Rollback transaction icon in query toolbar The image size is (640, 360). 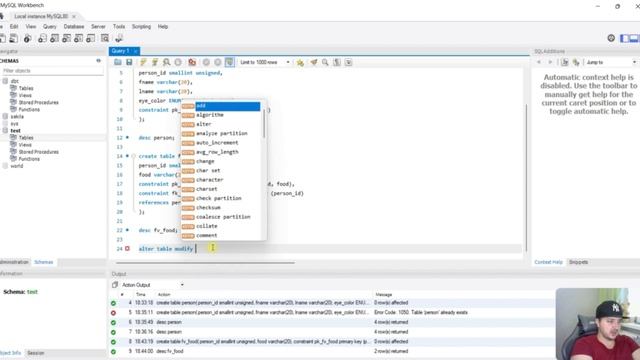pos(218,62)
